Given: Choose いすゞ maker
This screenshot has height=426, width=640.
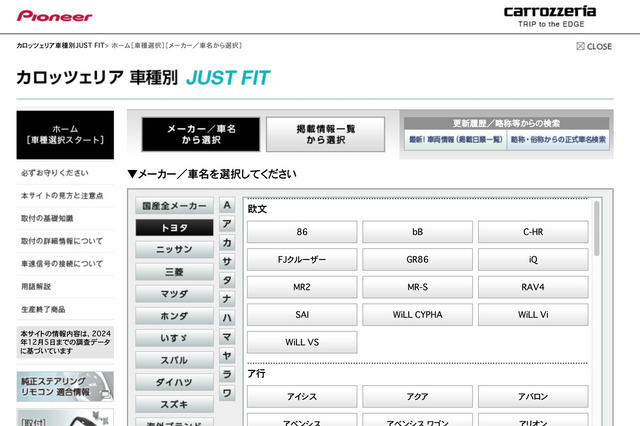Looking at the screenshot, I should tap(174, 338).
